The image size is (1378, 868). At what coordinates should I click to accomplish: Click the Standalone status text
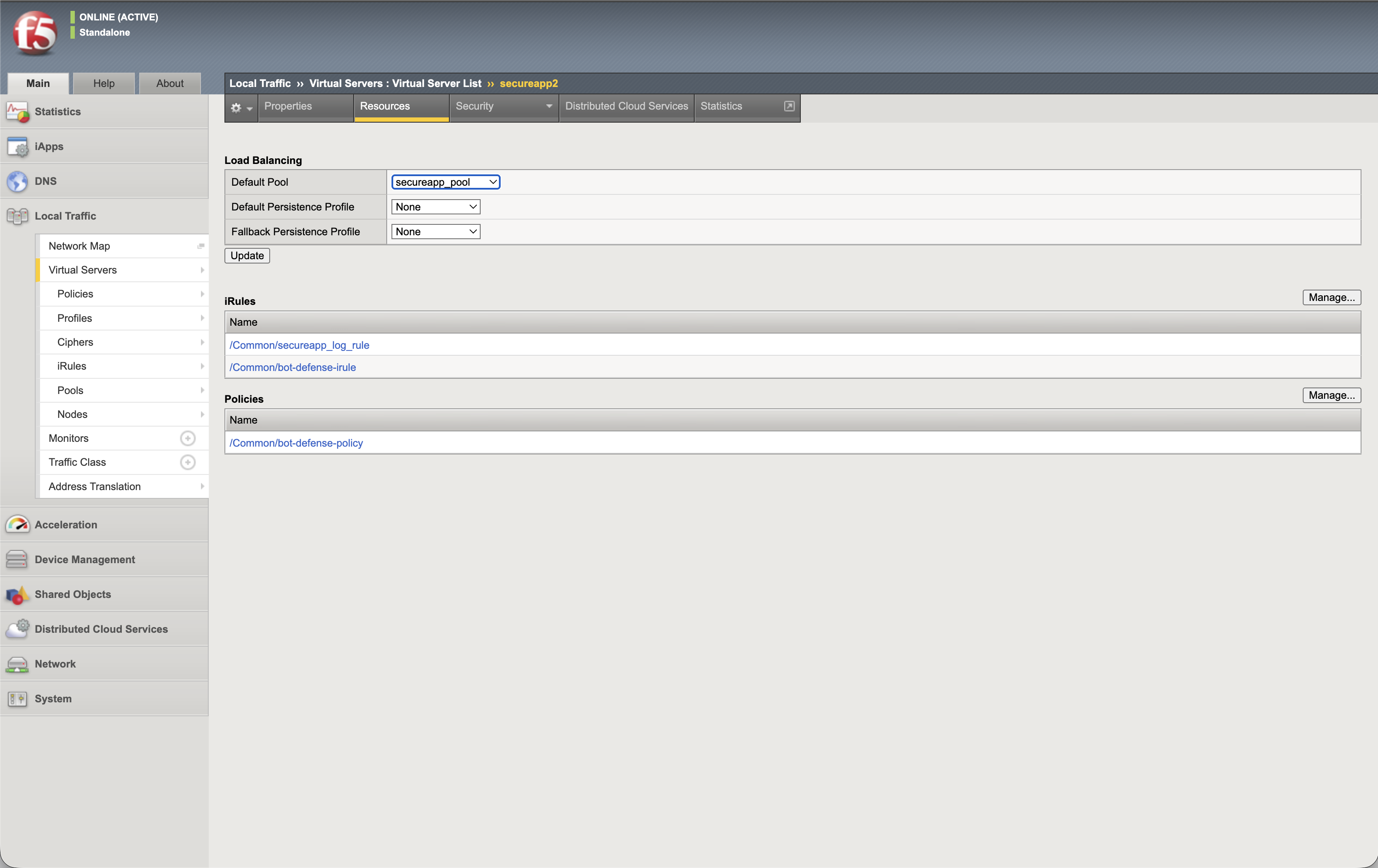pyautogui.click(x=105, y=33)
